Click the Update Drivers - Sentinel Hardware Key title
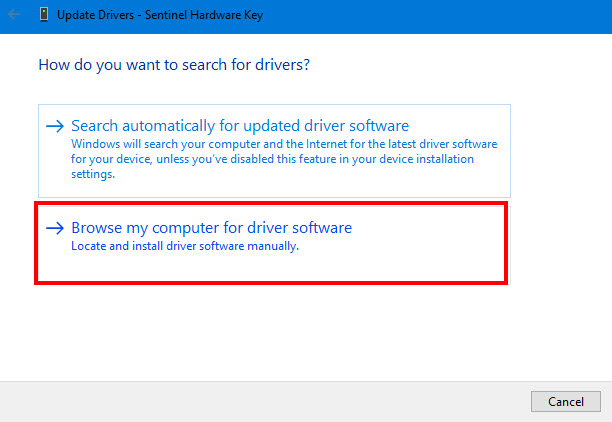The height and width of the screenshot is (422, 612). pyautogui.click(x=160, y=15)
